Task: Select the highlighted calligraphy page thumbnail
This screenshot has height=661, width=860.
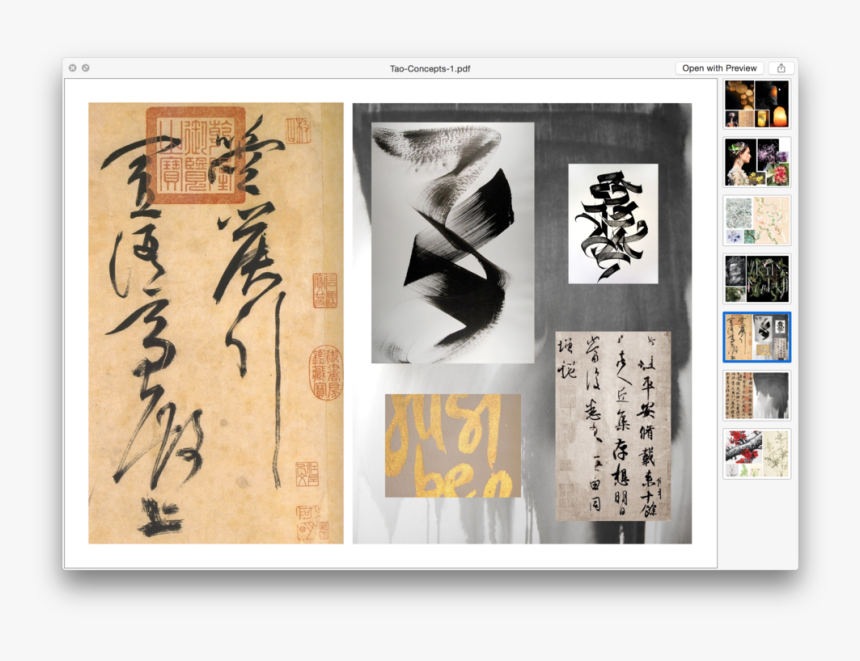Action: [x=757, y=337]
